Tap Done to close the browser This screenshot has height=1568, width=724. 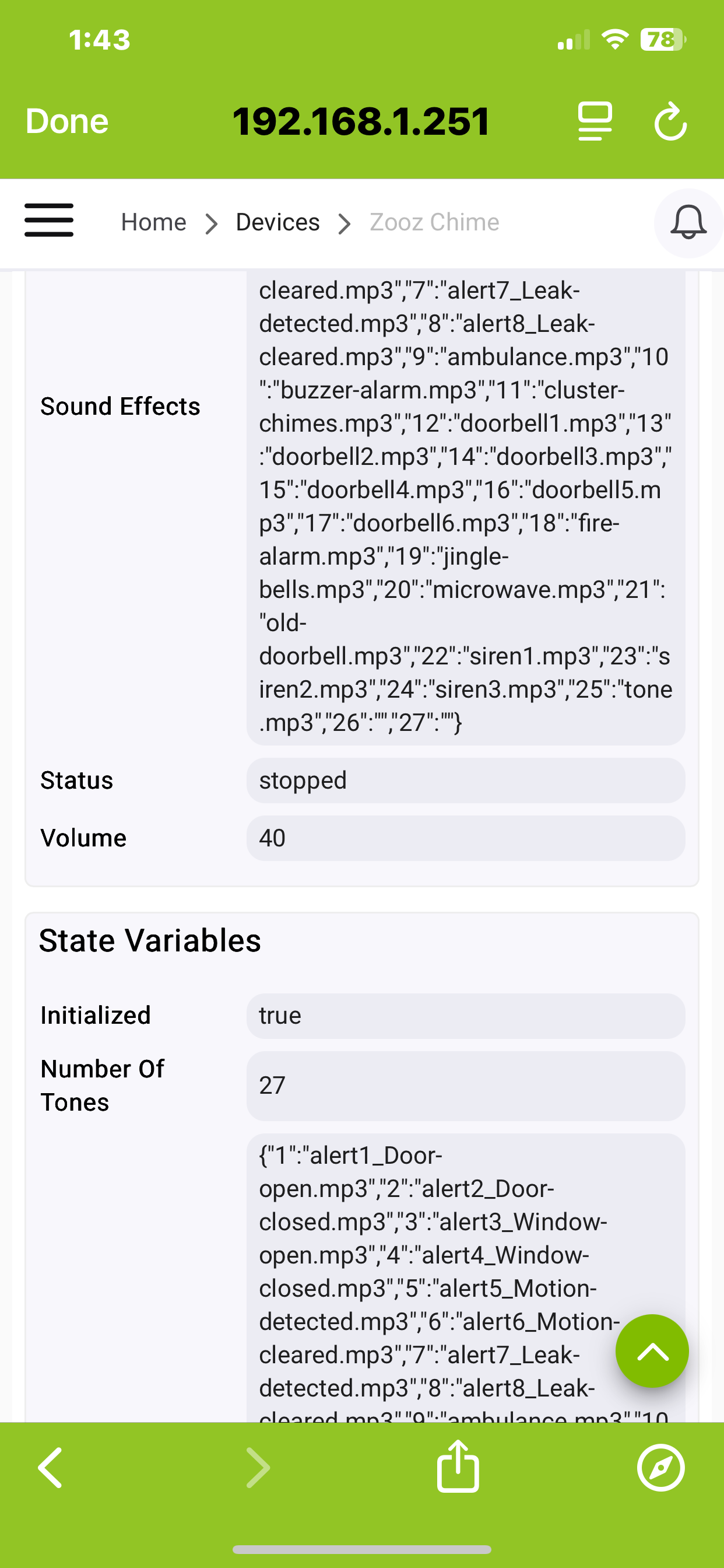click(x=67, y=121)
